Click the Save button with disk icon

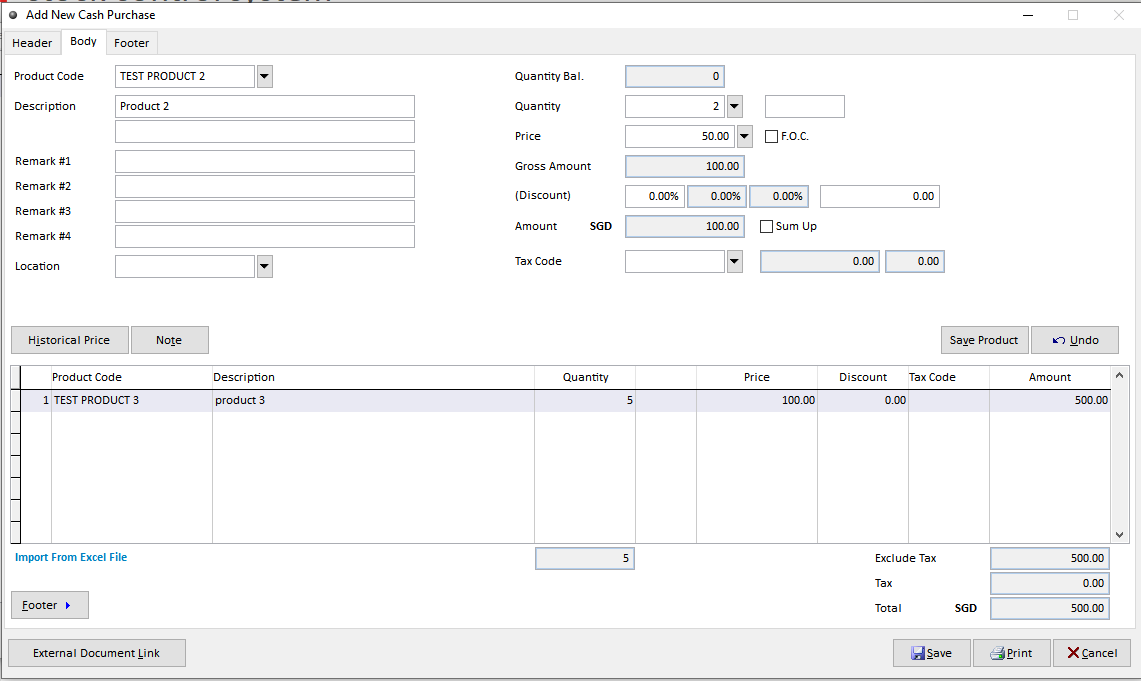point(932,653)
